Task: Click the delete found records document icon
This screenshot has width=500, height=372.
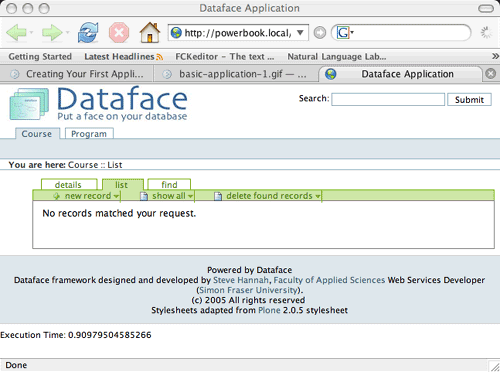Action: pyautogui.click(x=218, y=196)
